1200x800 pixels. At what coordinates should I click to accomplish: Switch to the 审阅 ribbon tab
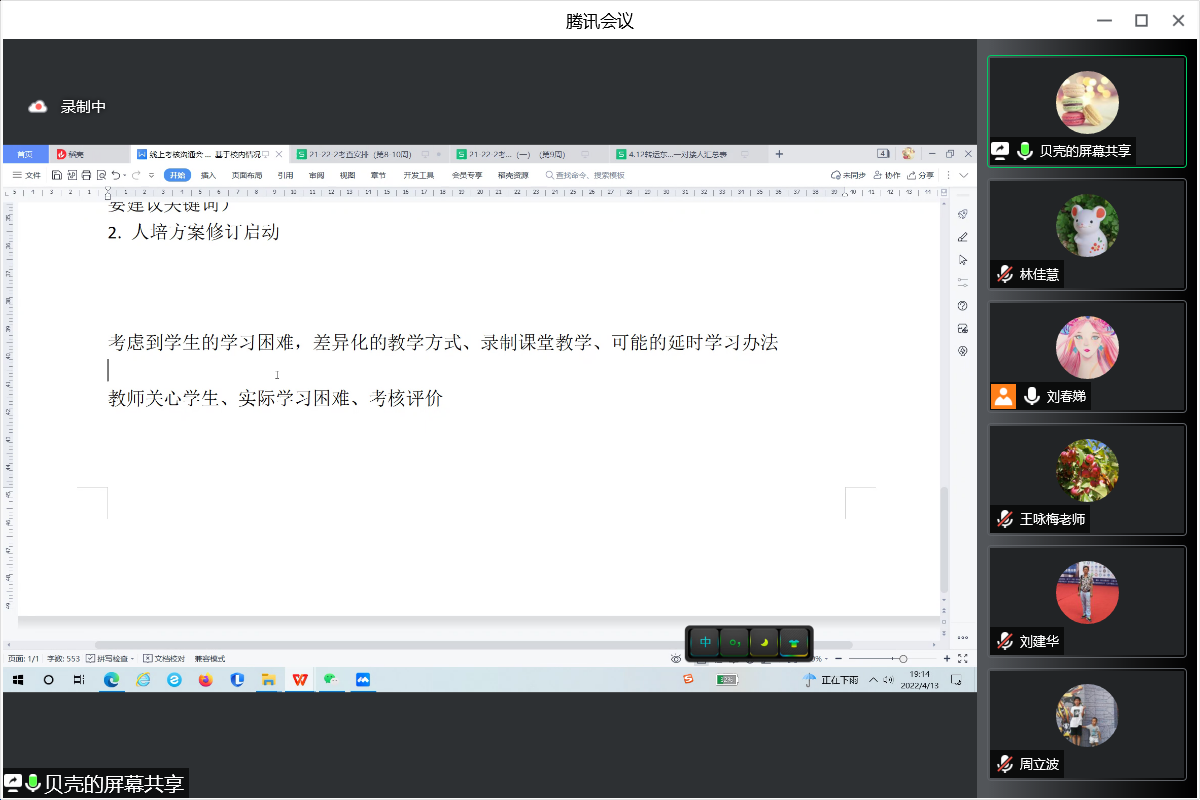click(316, 175)
